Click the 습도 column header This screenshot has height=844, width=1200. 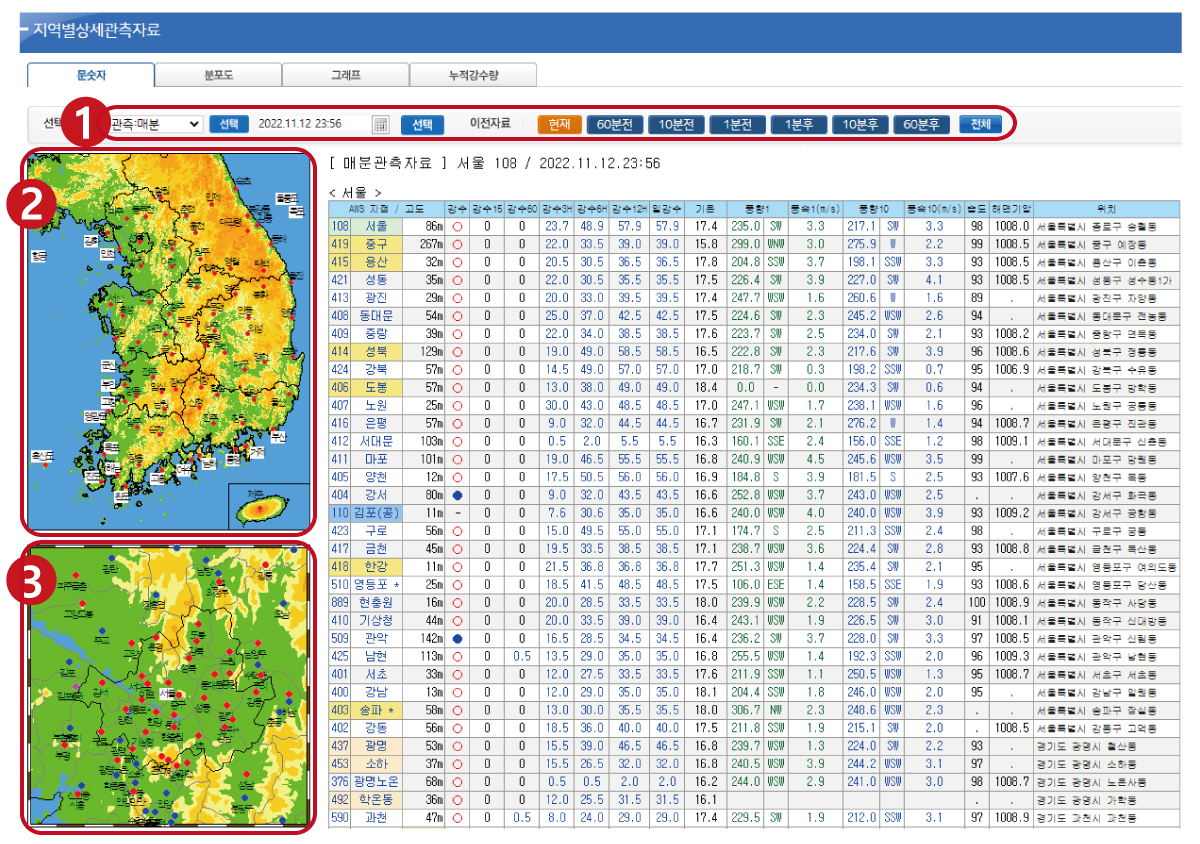coord(976,209)
